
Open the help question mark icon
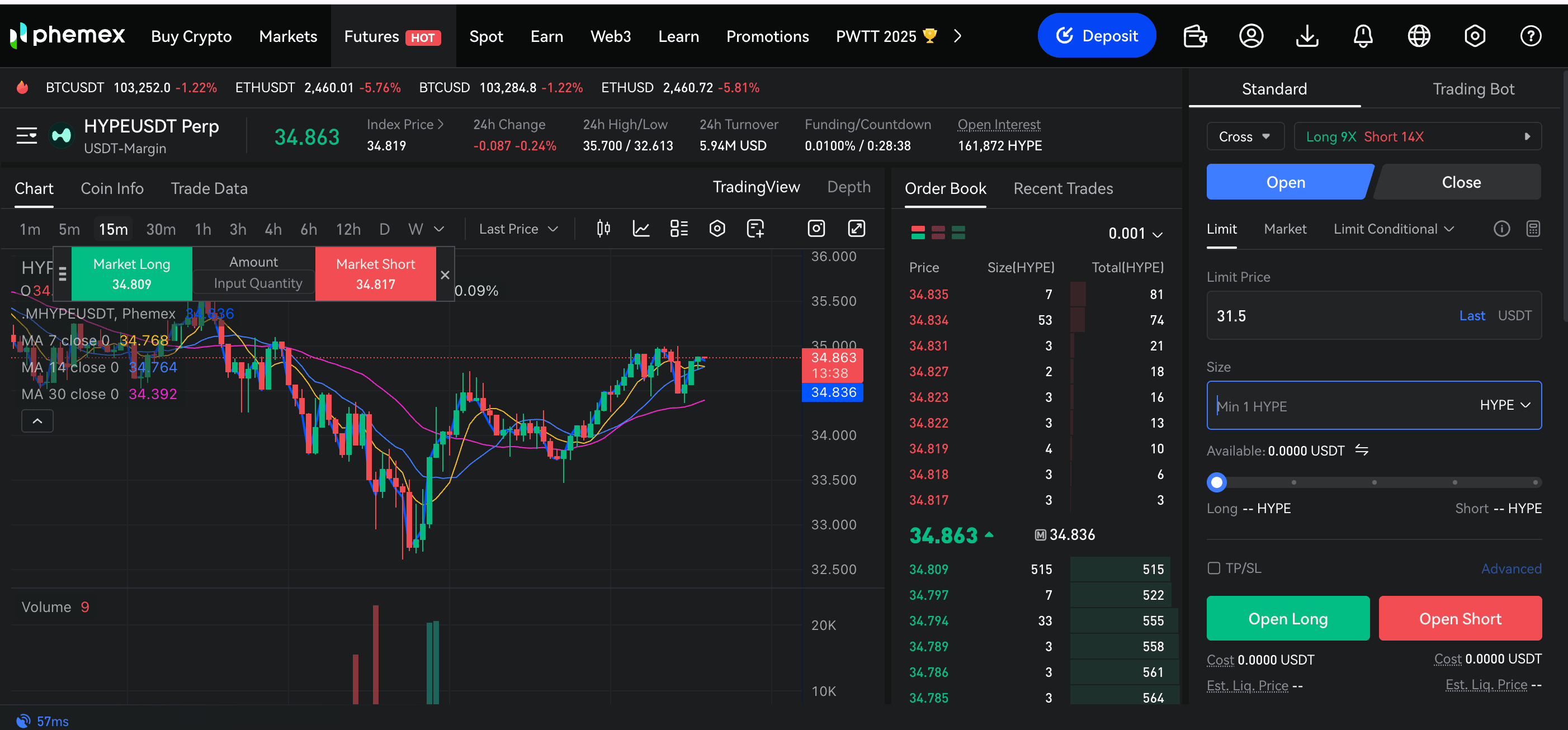[1531, 36]
